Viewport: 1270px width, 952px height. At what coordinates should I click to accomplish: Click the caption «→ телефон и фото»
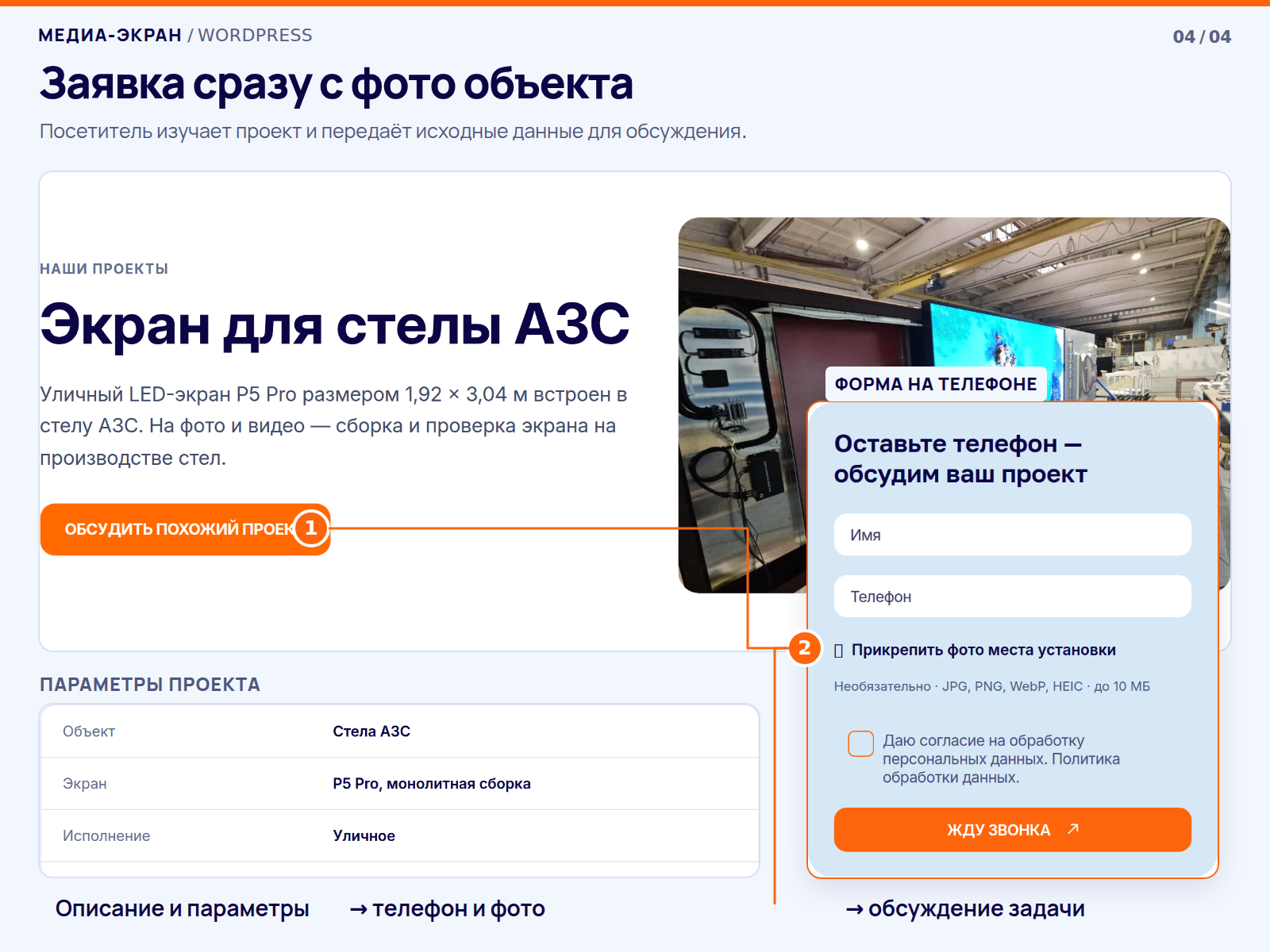coord(448,908)
